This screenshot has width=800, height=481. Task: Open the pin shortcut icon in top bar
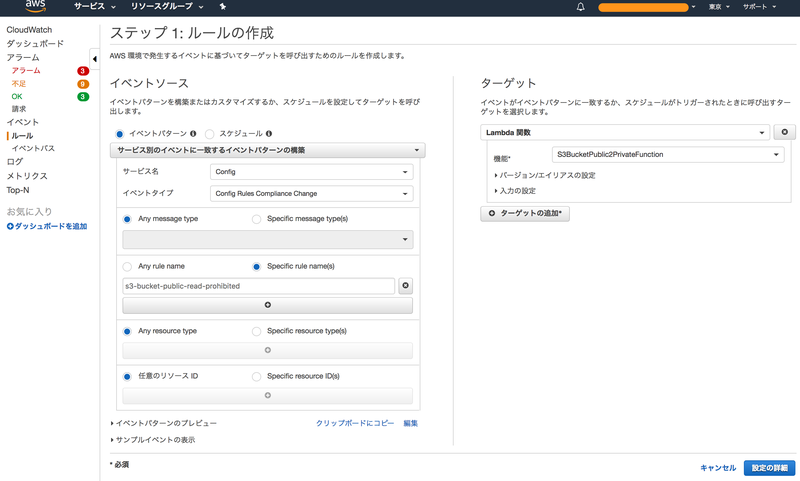point(222,7)
